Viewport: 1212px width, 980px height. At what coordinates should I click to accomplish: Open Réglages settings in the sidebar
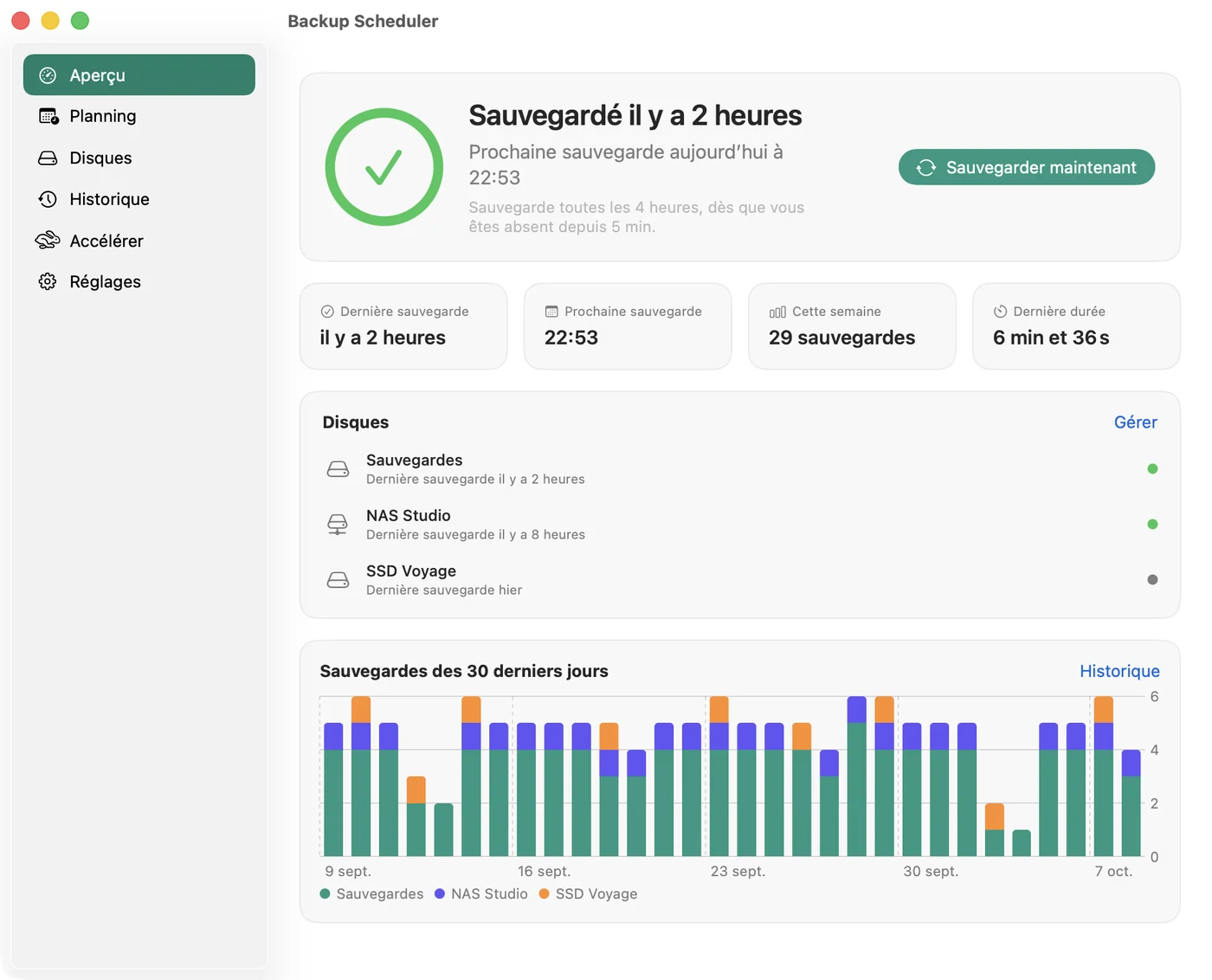pyautogui.click(x=139, y=281)
